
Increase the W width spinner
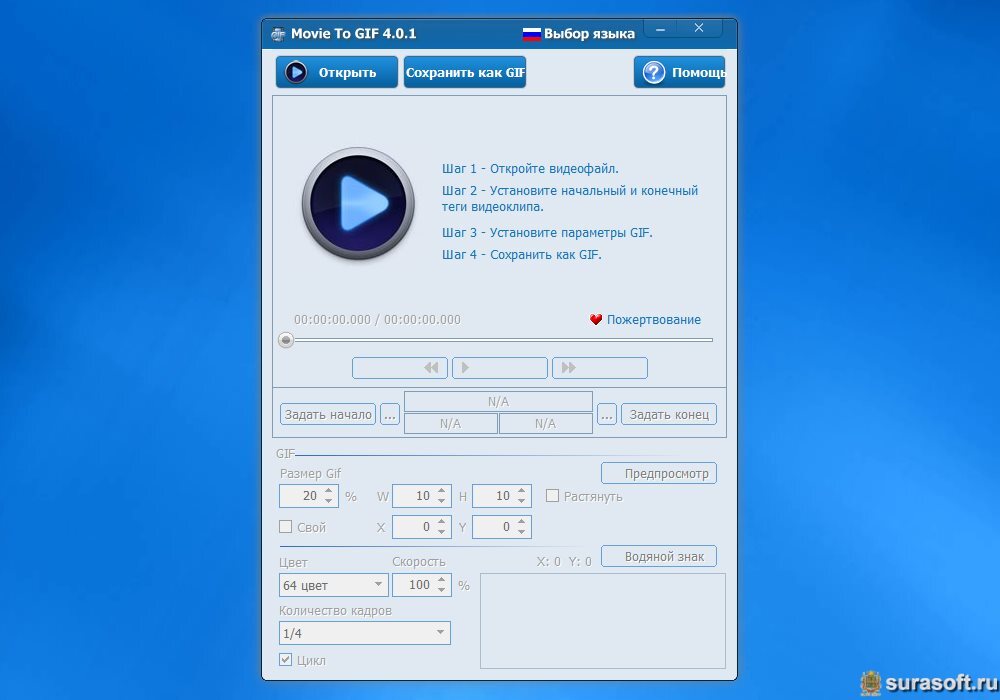click(x=441, y=491)
